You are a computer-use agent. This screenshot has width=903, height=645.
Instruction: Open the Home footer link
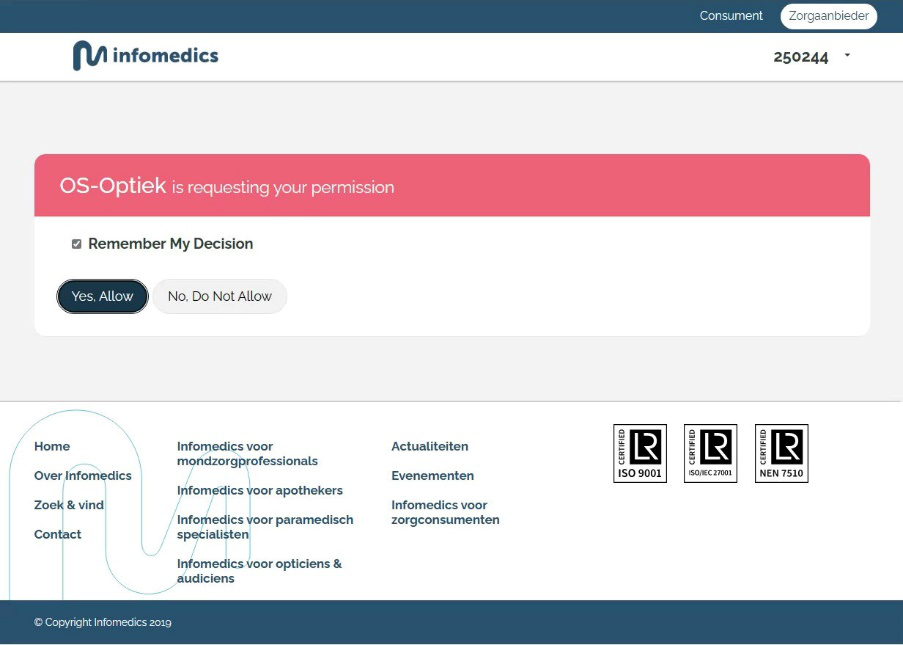click(52, 447)
